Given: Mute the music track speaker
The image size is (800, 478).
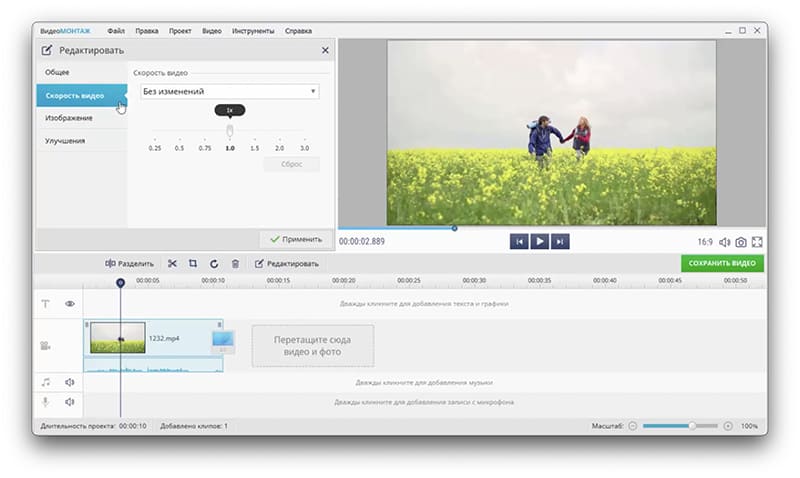Looking at the screenshot, I should click(x=70, y=382).
